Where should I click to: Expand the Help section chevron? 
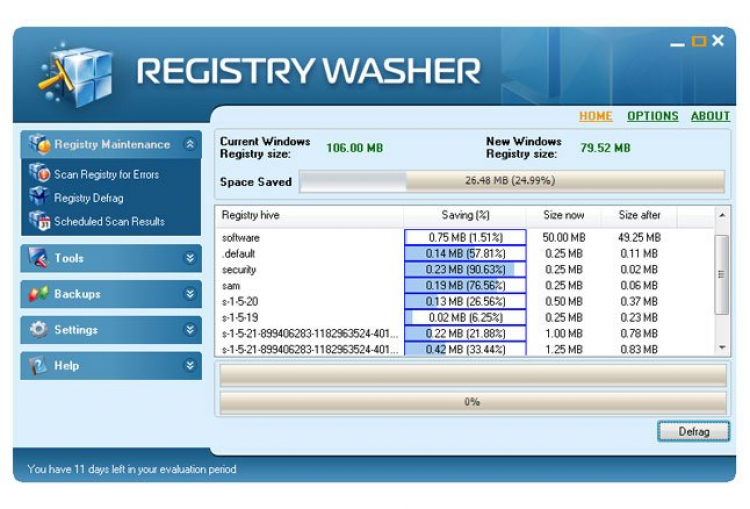click(190, 365)
